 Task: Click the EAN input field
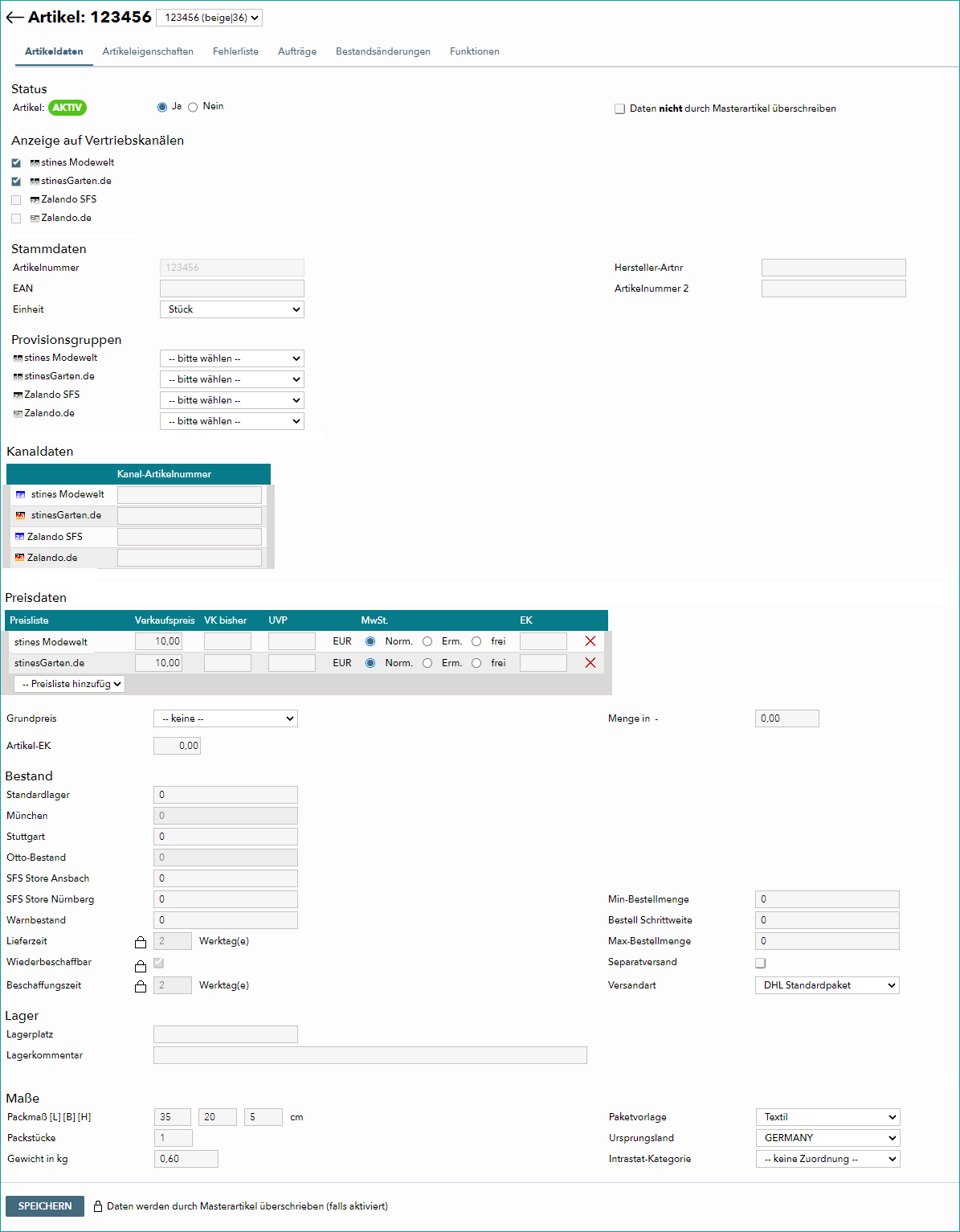[x=232, y=289]
